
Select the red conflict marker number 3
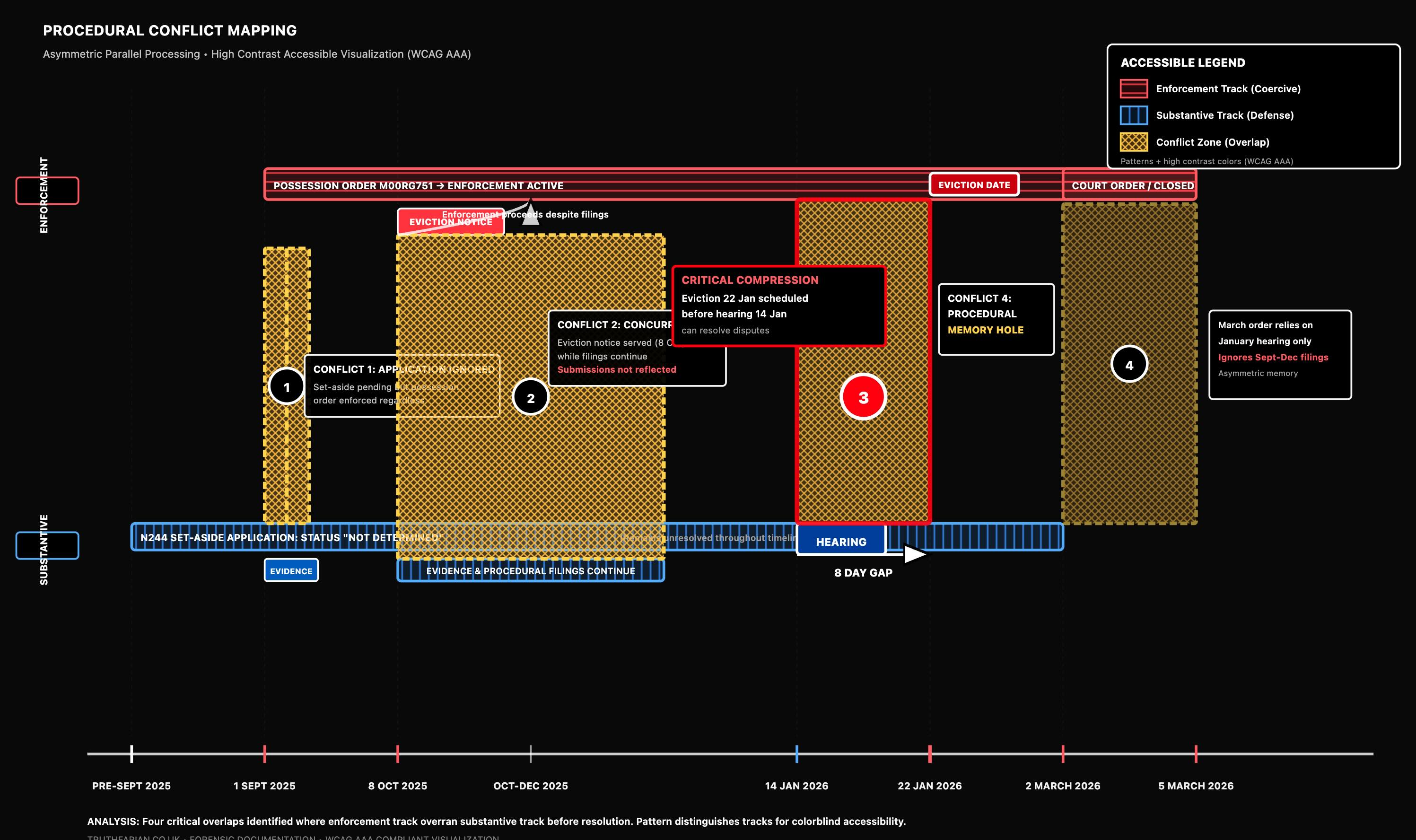pyautogui.click(x=863, y=397)
